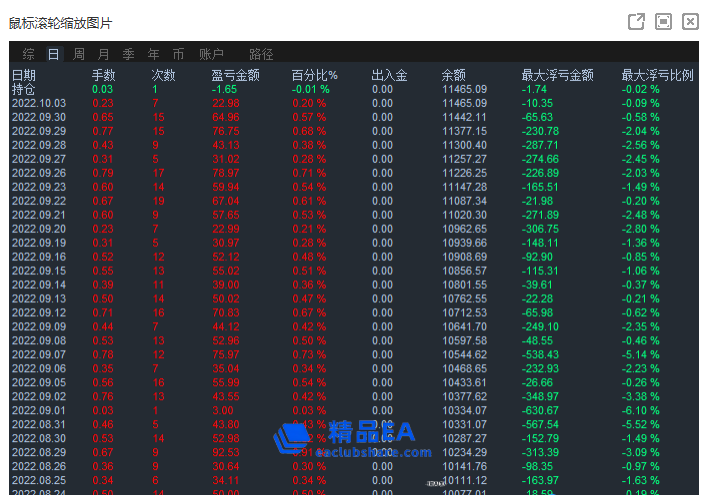Switch to the 综 summary tab
This screenshot has height=495, width=706.
pos(28,54)
